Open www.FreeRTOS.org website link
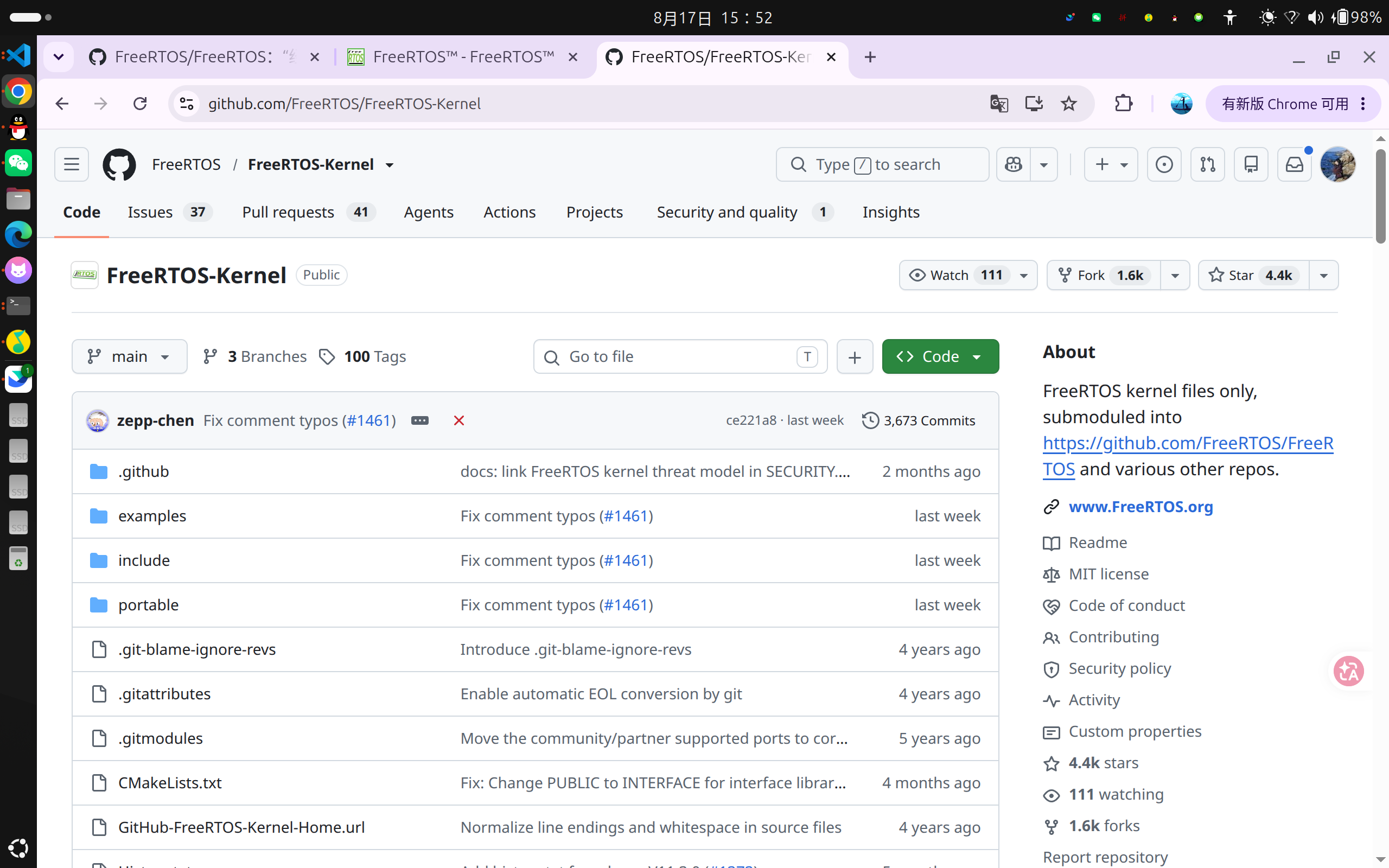The image size is (1389, 868). tap(1140, 507)
